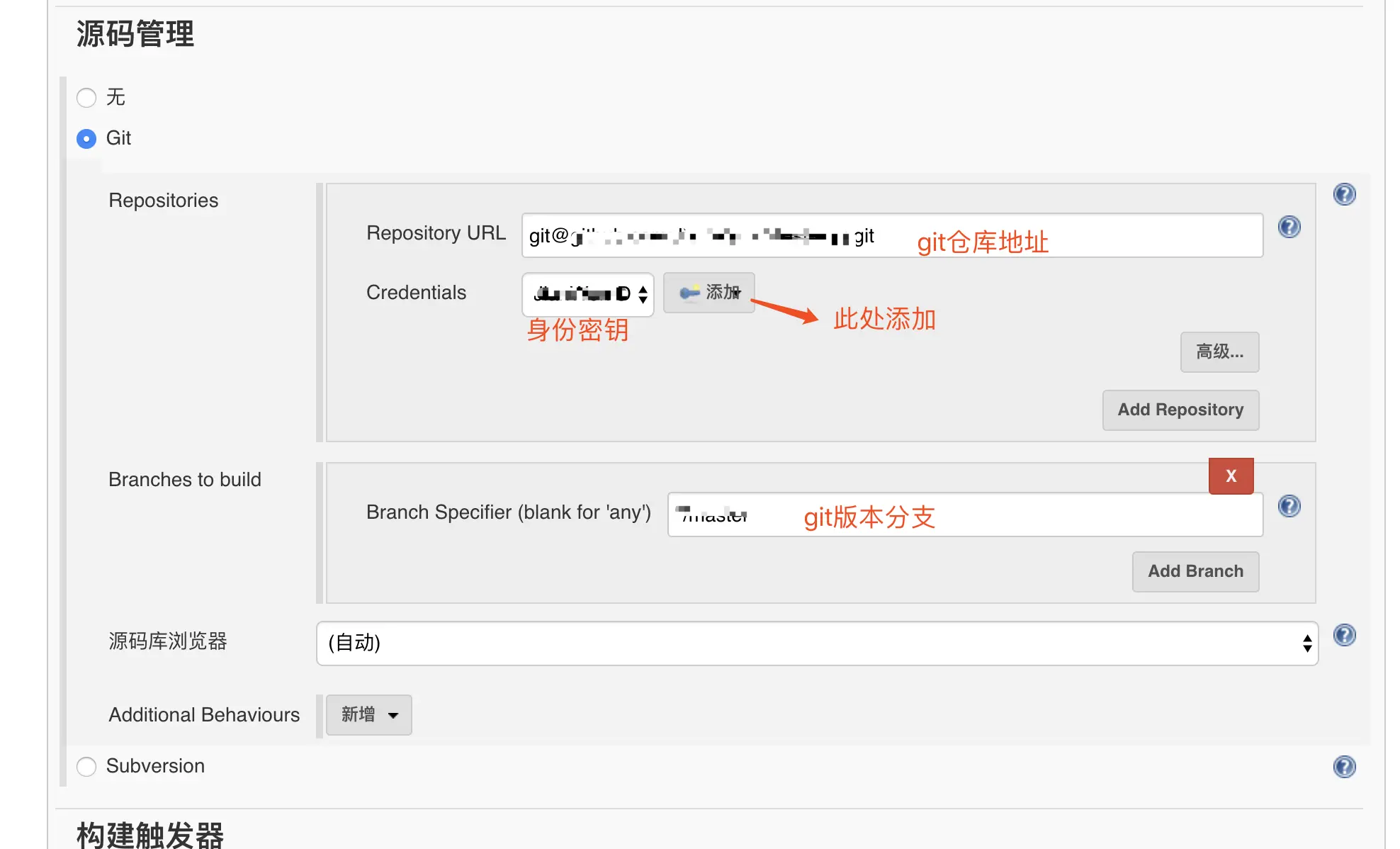The image size is (1400, 849).
Task: Focus the Repository URL input field
Action: coord(892,235)
